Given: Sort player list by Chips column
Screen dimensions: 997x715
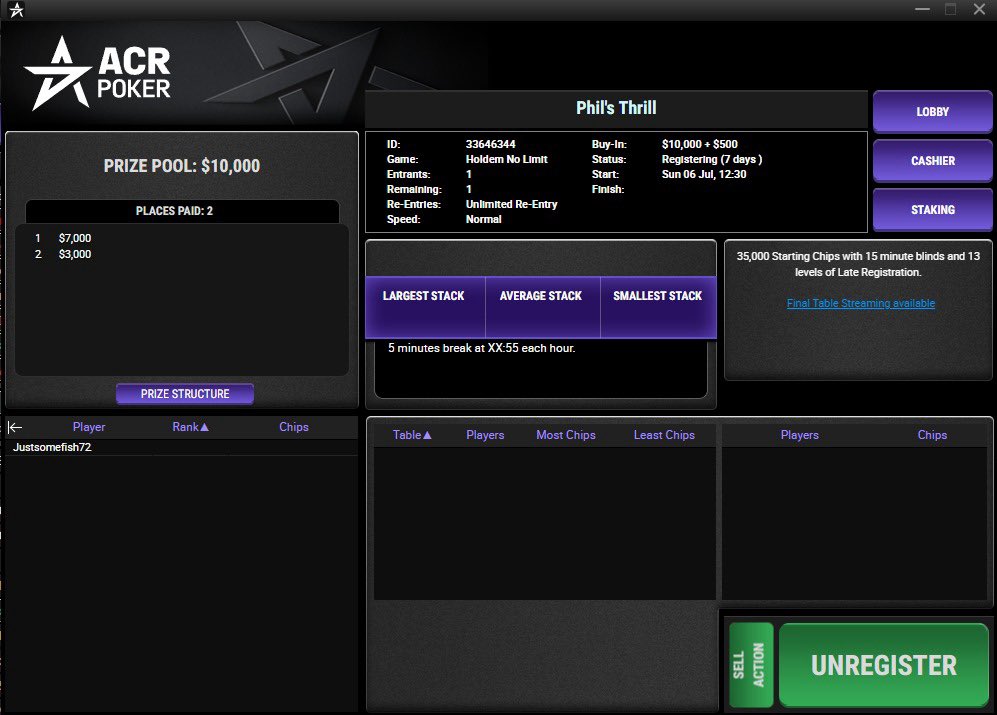Looking at the screenshot, I should tap(294, 427).
